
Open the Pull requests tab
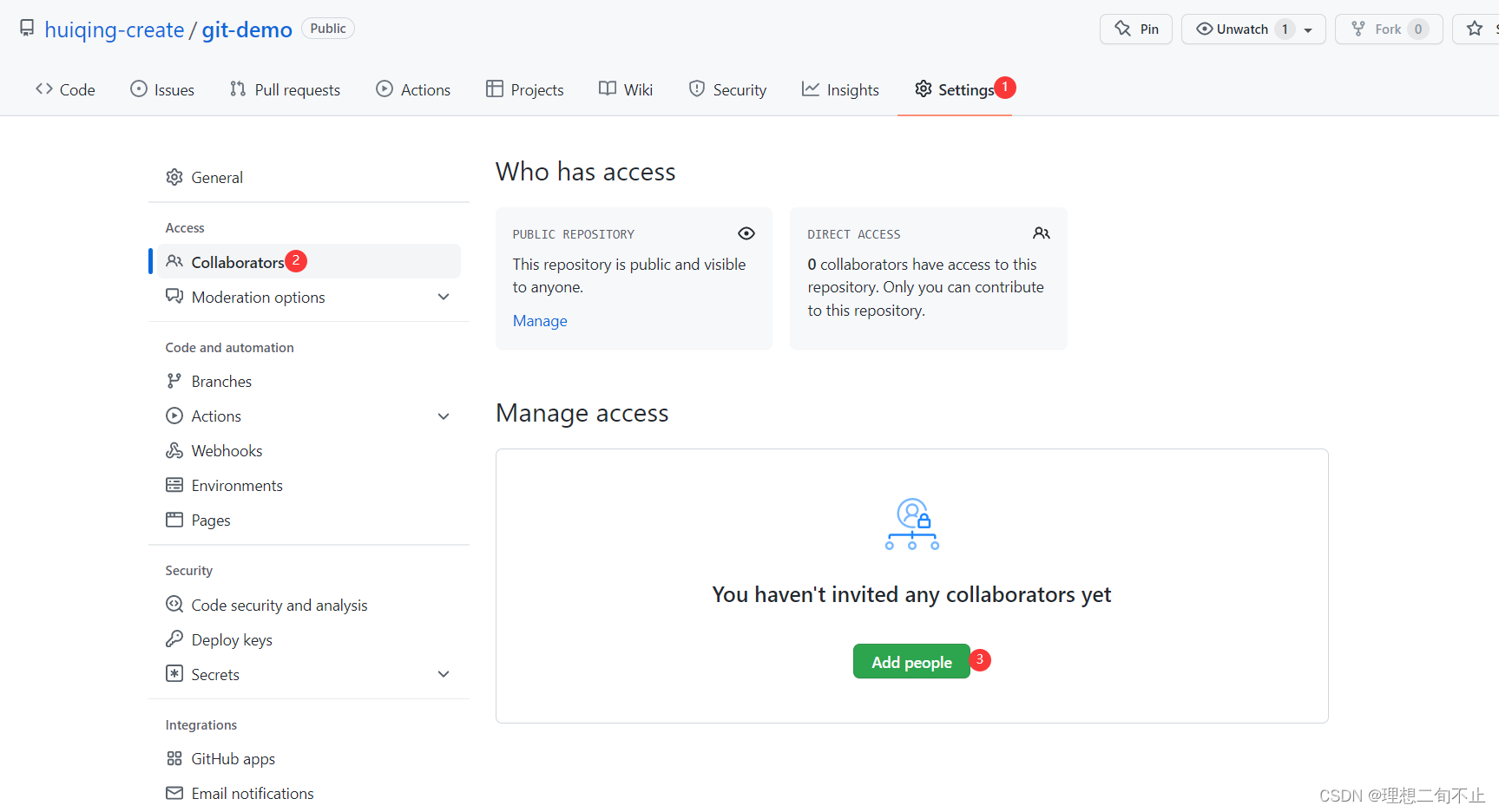[x=285, y=89]
